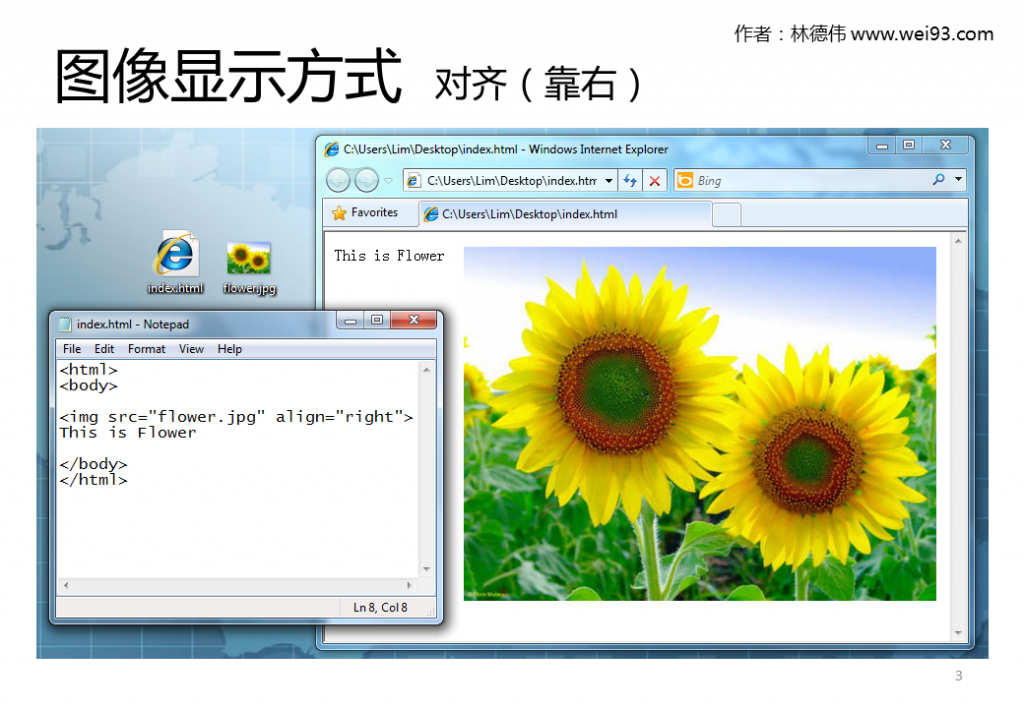Click the Notepad title bar icon
This screenshot has height=708, width=1024.
pyautogui.click(x=65, y=324)
